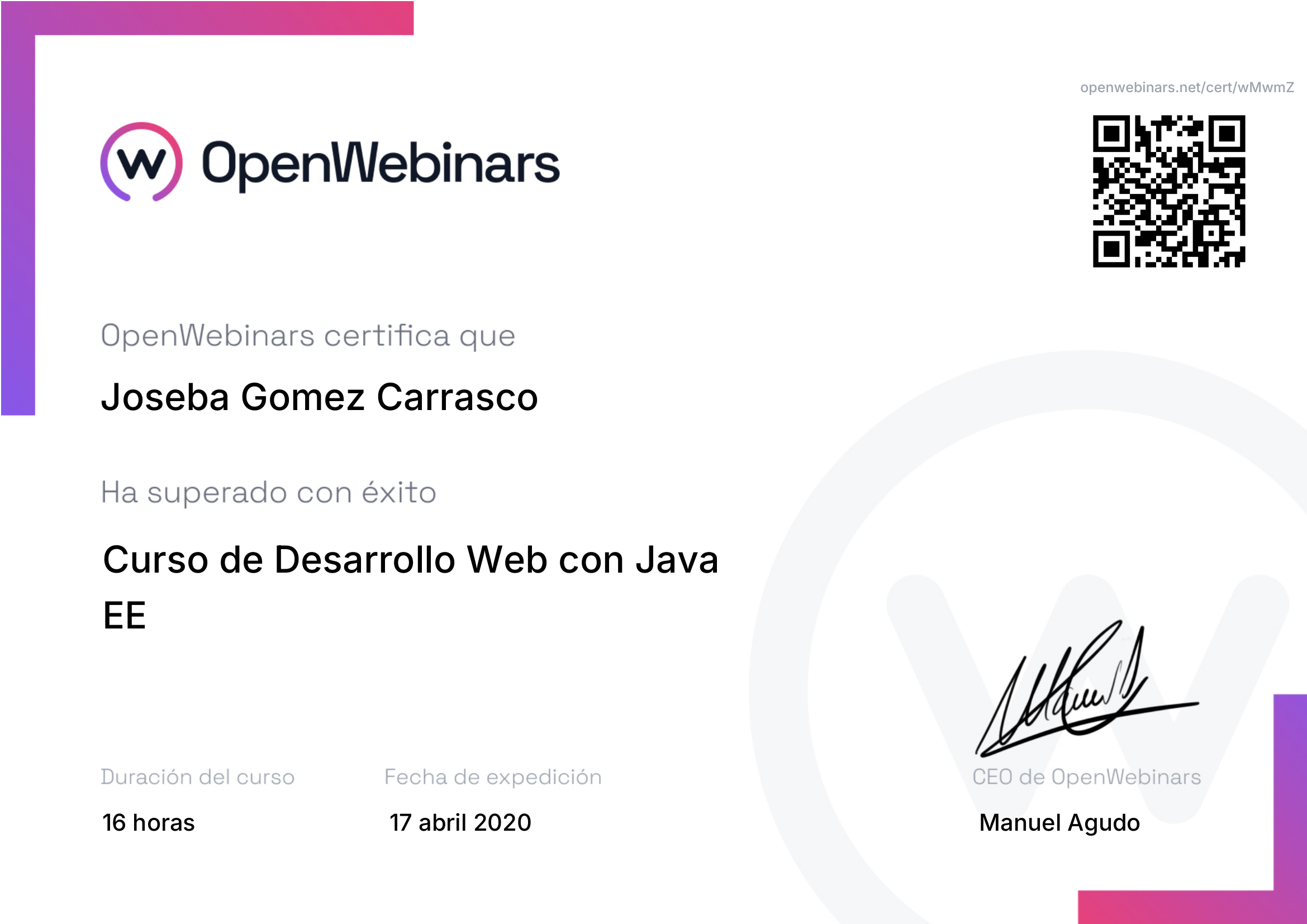Image resolution: width=1307 pixels, height=924 pixels.
Task: Click the 'EE' second line of course title
Action: click(124, 616)
